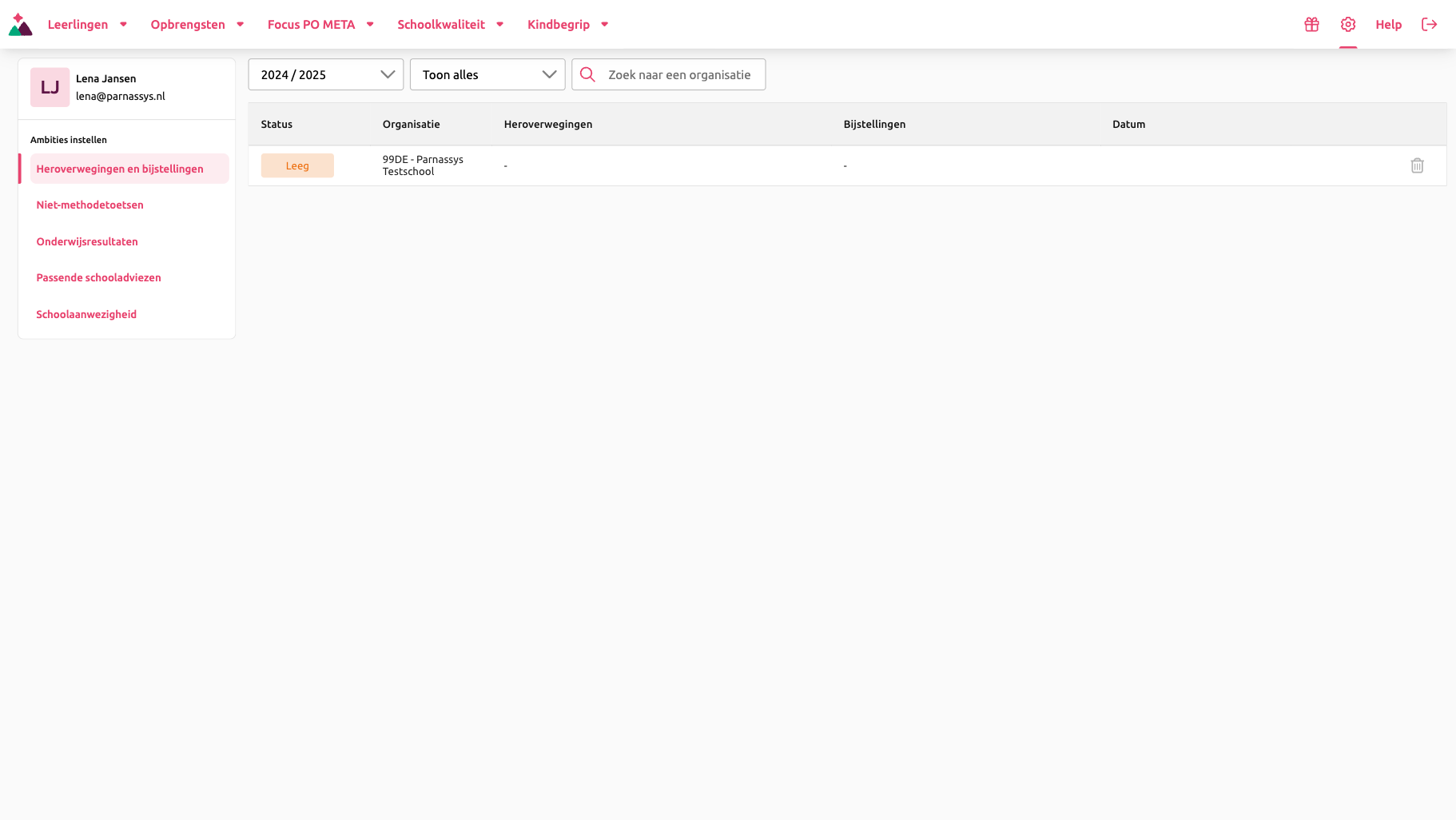This screenshot has width=1456, height=820.
Task: Delete the 99DE Parnassys Testschool row
Action: pos(1417,165)
